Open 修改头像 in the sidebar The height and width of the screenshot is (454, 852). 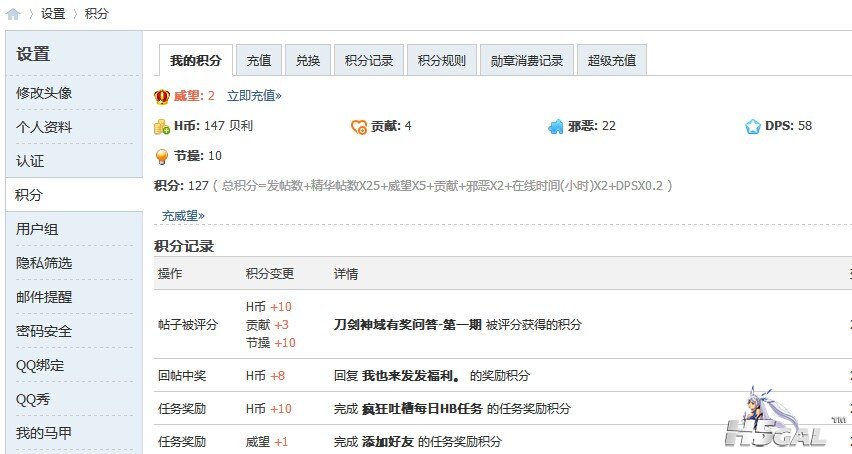point(44,93)
